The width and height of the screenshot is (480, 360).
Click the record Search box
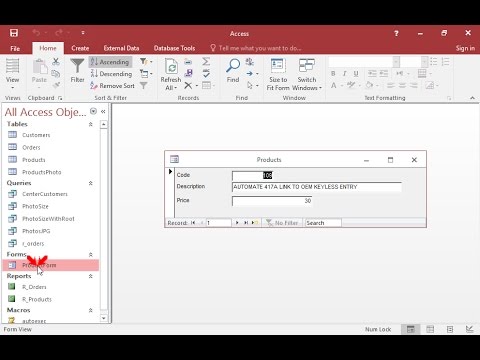[323, 223]
